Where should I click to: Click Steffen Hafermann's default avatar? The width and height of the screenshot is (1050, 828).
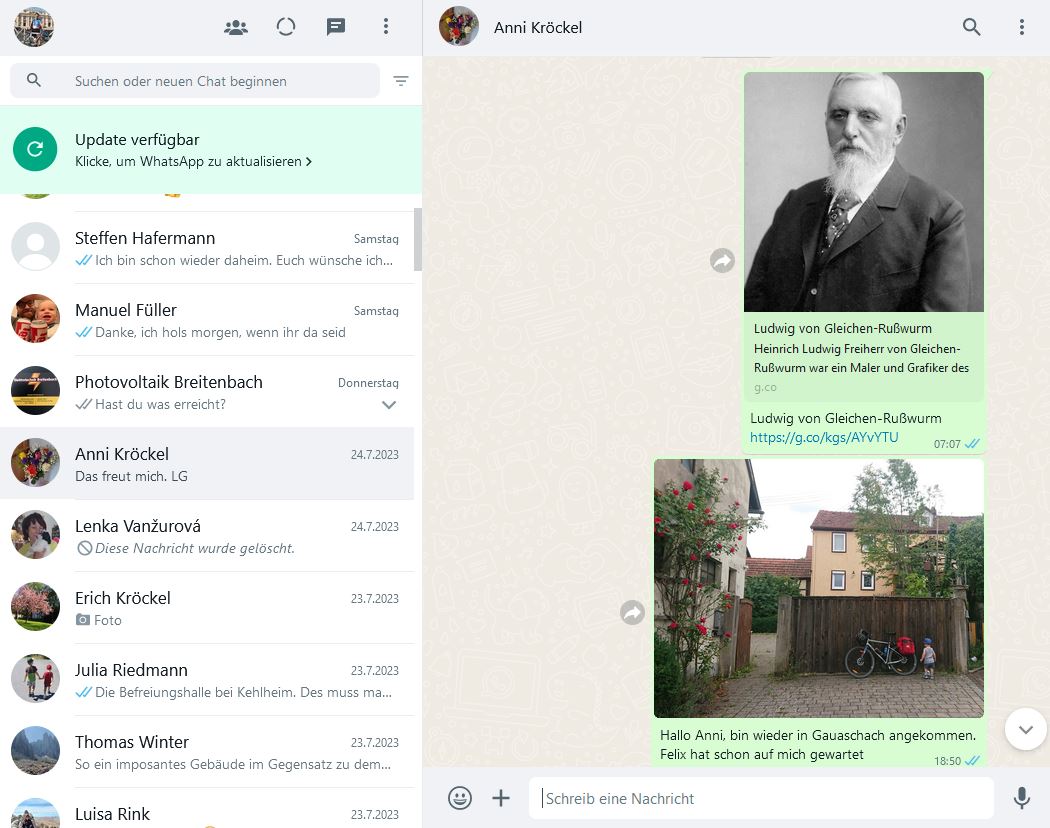pyautogui.click(x=35, y=247)
